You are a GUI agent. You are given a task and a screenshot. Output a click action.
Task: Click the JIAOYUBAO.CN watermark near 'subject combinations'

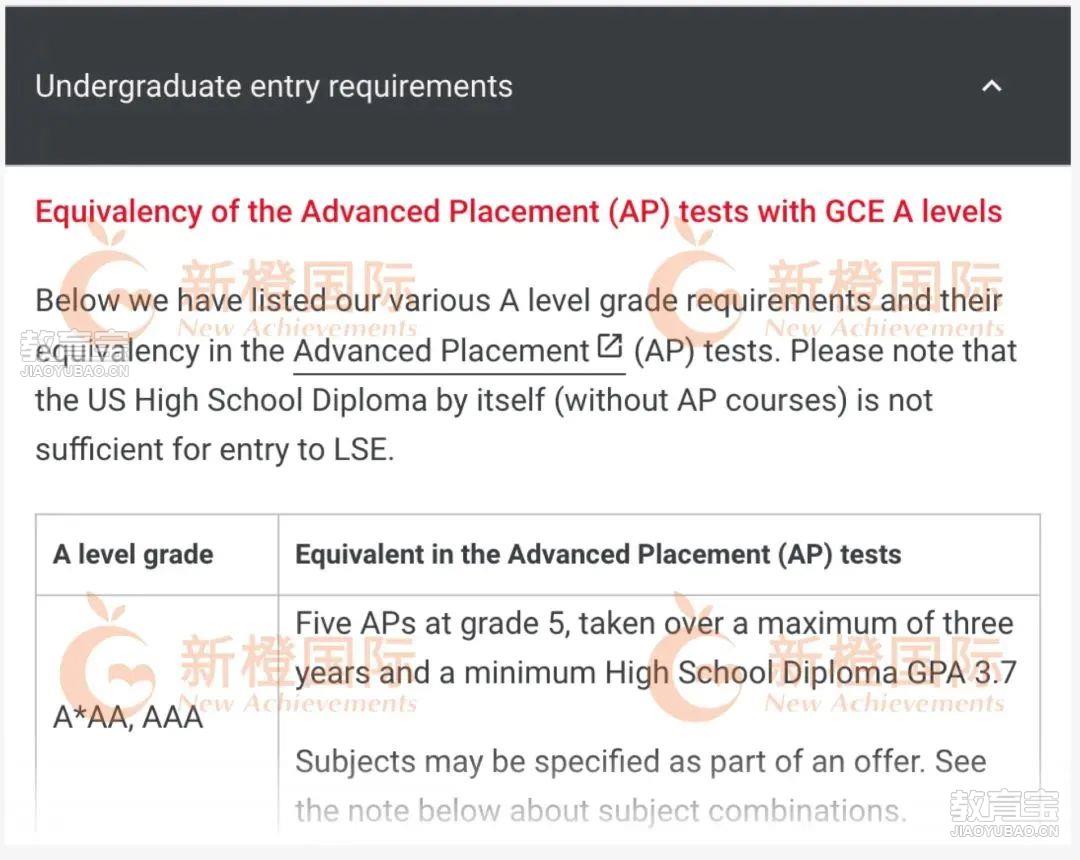[1004, 813]
